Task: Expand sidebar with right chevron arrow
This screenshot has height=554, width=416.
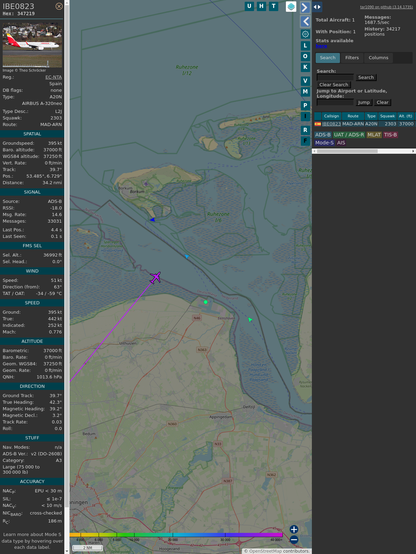Action: 305,7
